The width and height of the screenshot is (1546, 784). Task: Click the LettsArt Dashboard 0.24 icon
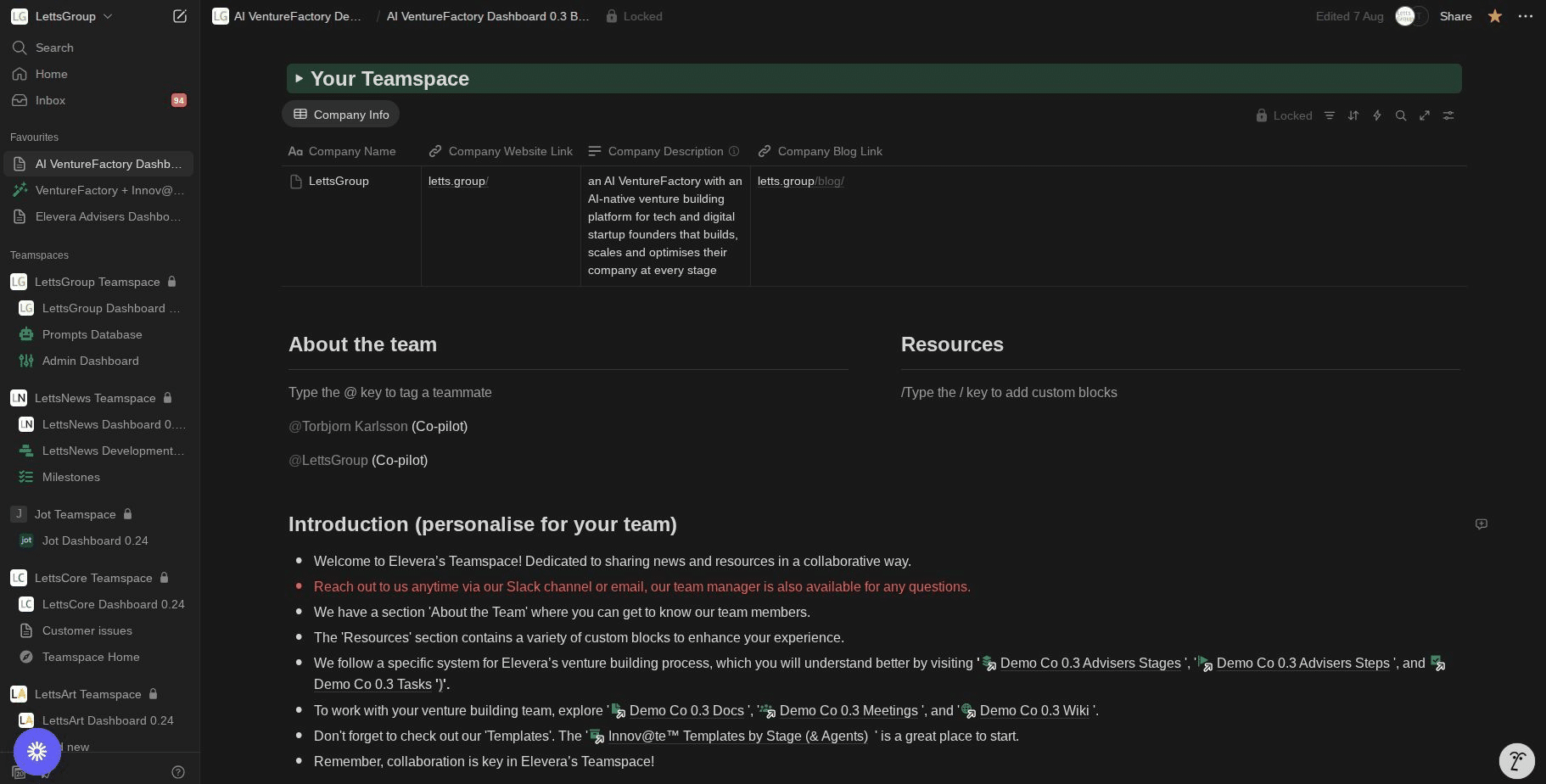coord(26,720)
